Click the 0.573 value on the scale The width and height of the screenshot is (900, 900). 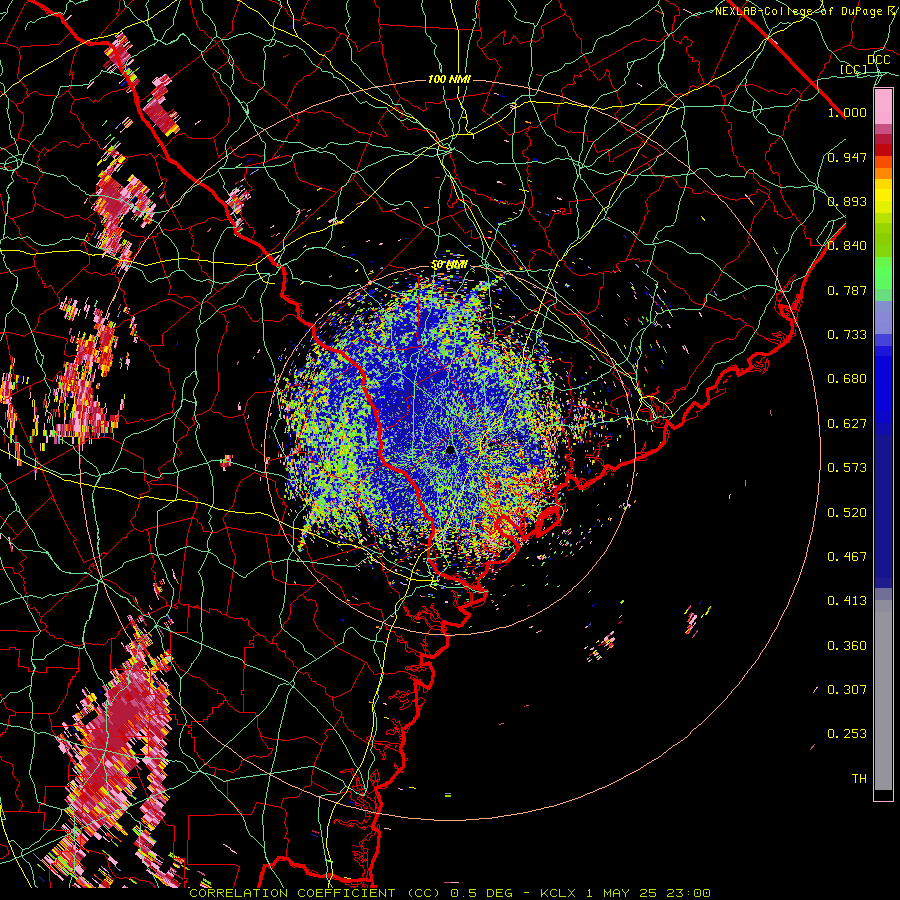pyautogui.click(x=847, y=468)
